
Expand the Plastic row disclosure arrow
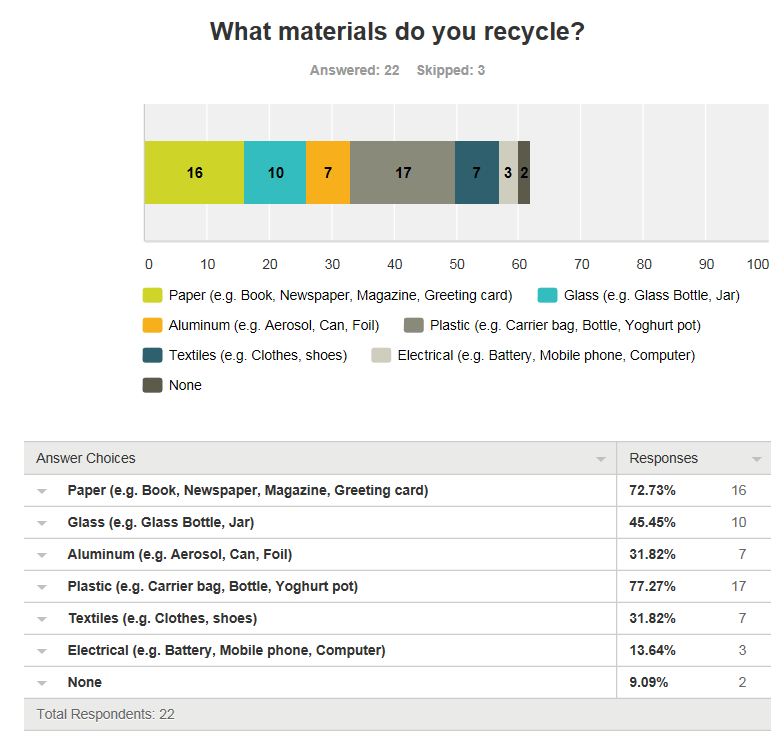tap(43, 587)
